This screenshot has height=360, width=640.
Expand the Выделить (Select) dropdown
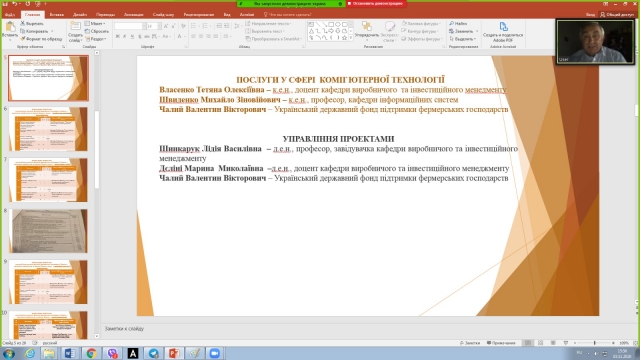coord(462,39)
